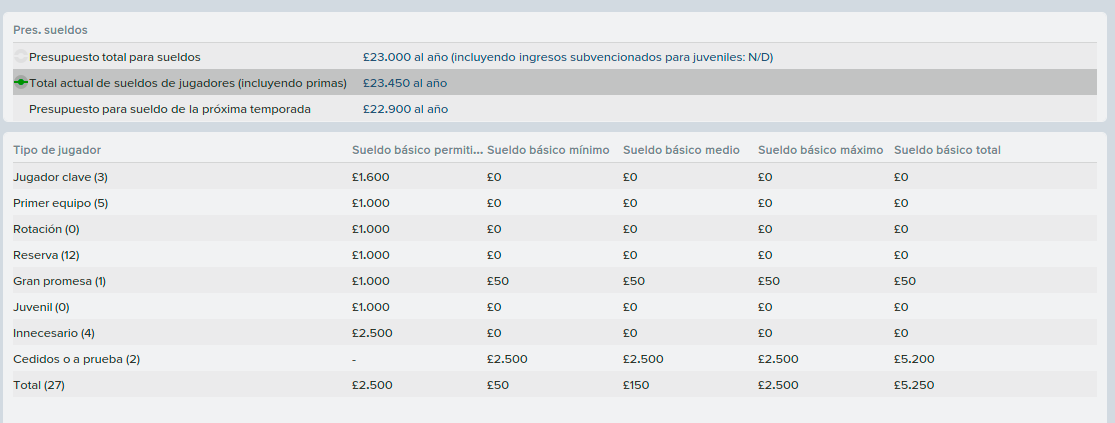The width and height of the screenshot is (1115, 423).
Task: Select the Reserva (12) row
Action: pyautogui.click(x=555, y=255)
